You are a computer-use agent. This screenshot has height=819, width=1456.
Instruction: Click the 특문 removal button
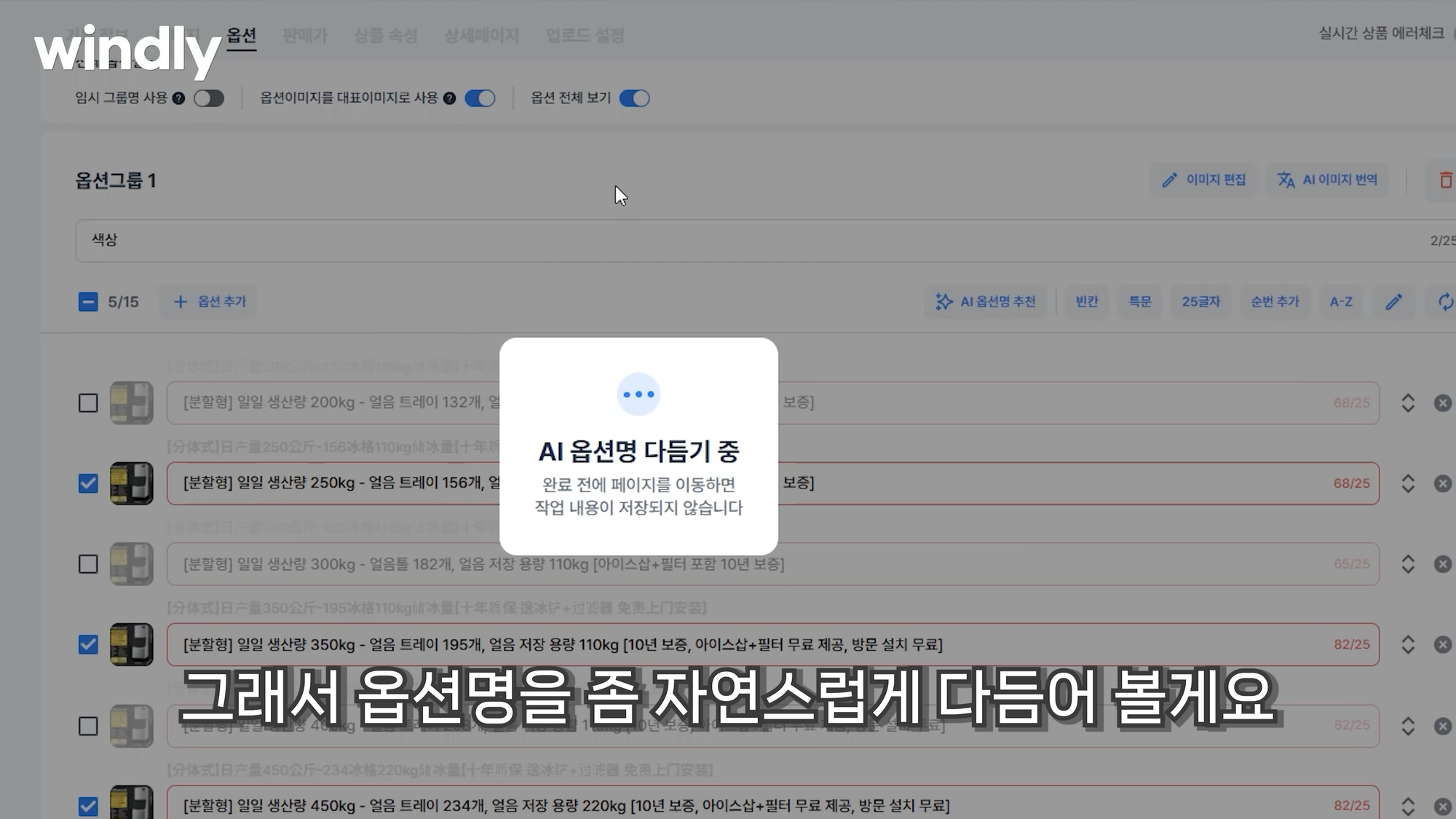click(x=1140, y=301)
